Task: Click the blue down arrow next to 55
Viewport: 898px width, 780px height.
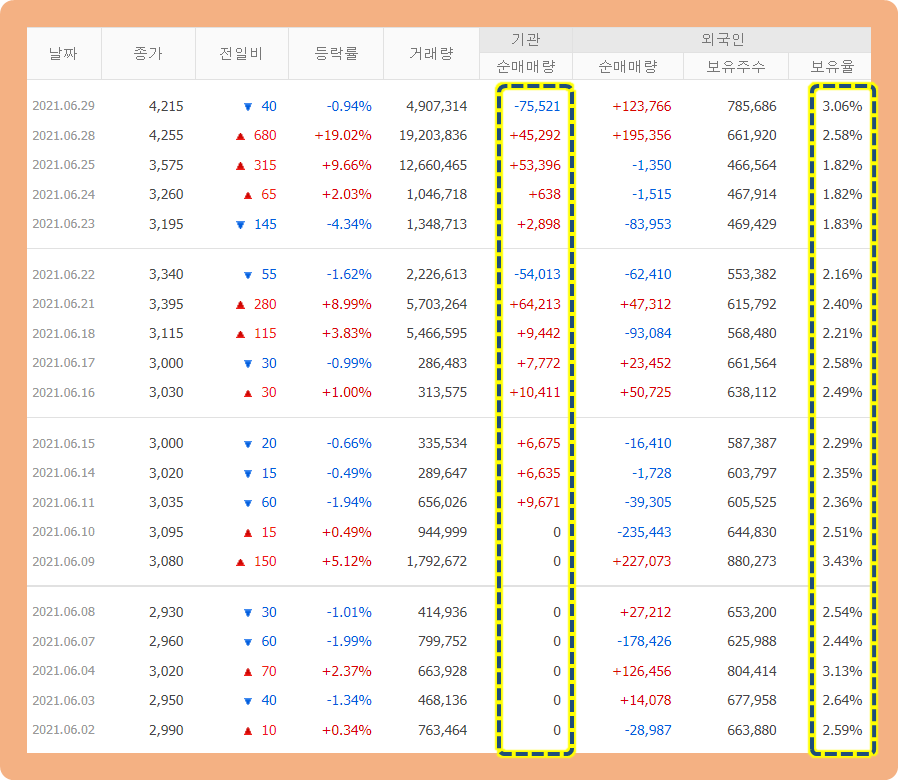Action: (x=248, y=275)
